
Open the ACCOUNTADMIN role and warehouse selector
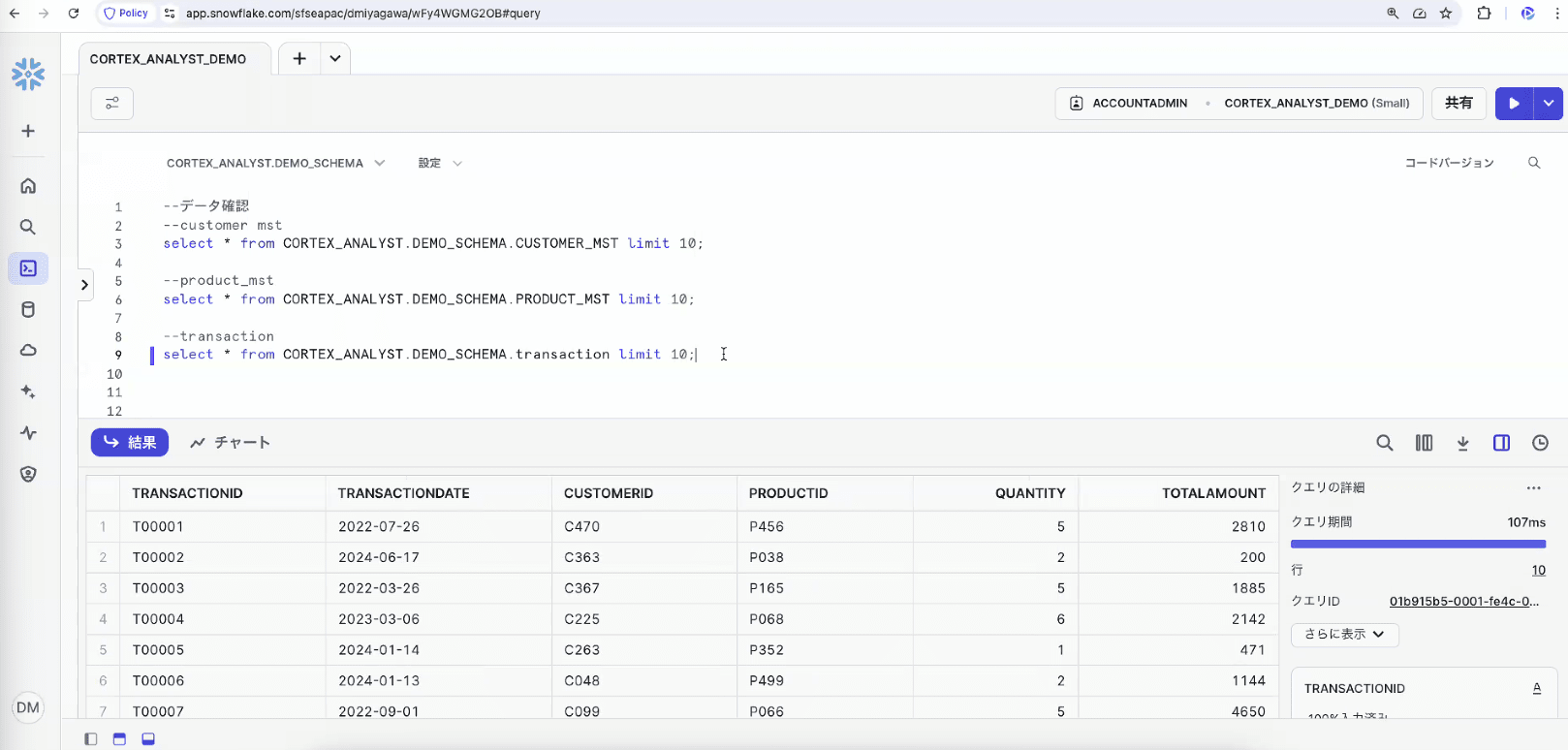click(x=1239, y=103)
